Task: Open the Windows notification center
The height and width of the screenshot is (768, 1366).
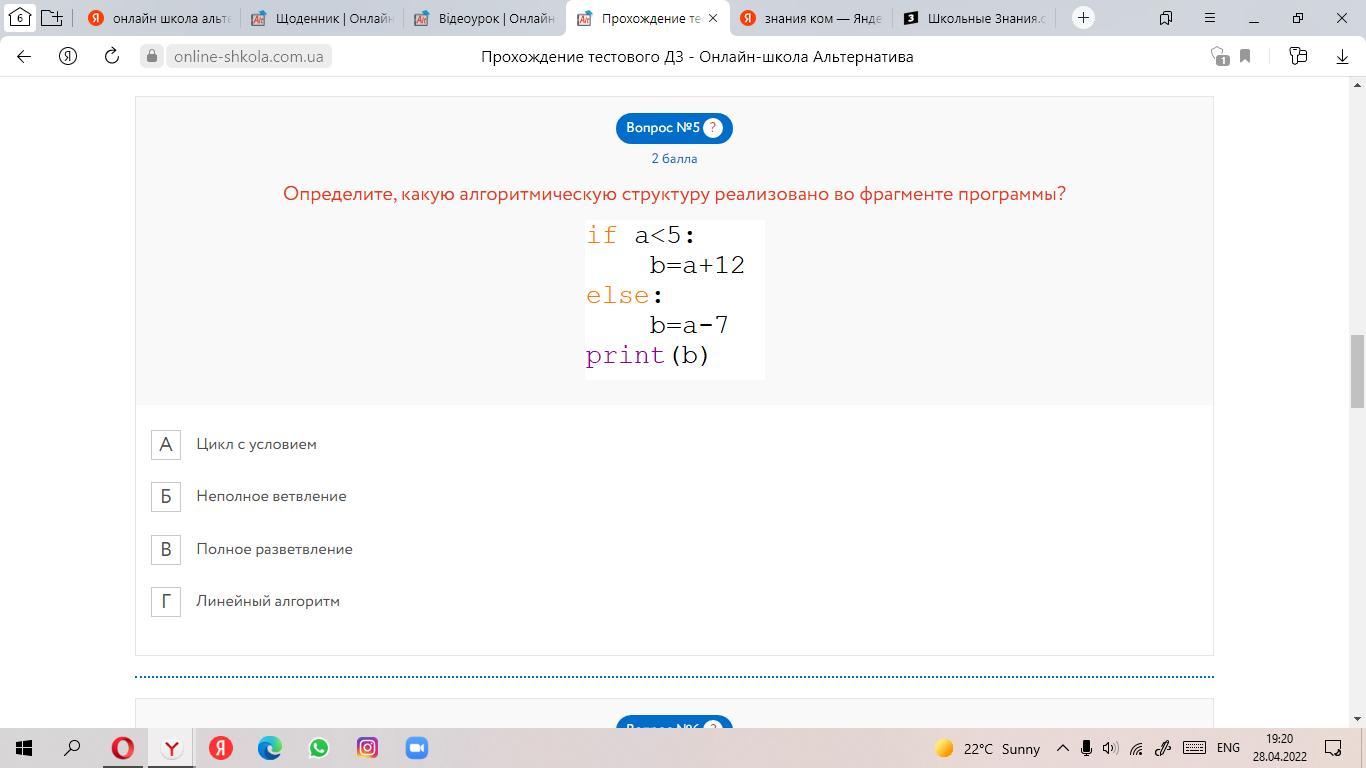Action: pos(1333,748)
